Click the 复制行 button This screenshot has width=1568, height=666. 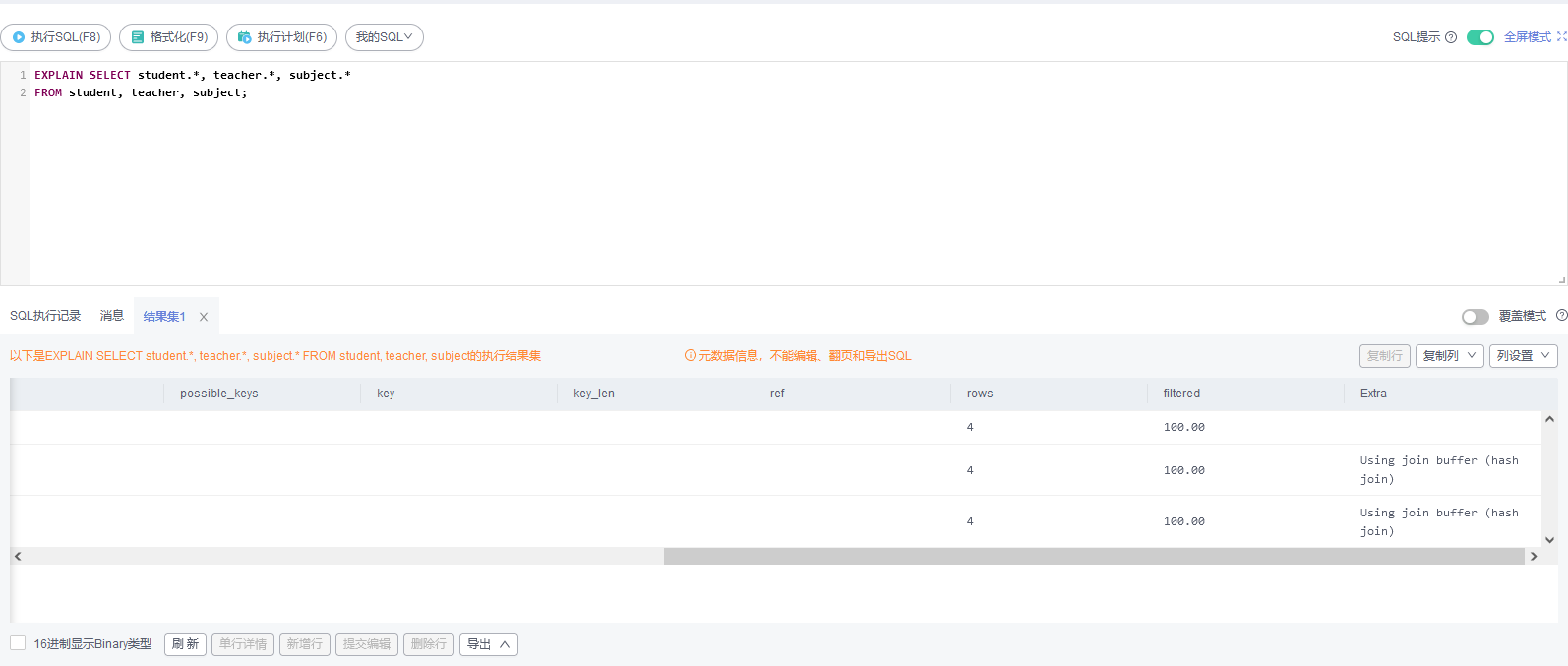pyautogui.click(x=1385, y=356)
